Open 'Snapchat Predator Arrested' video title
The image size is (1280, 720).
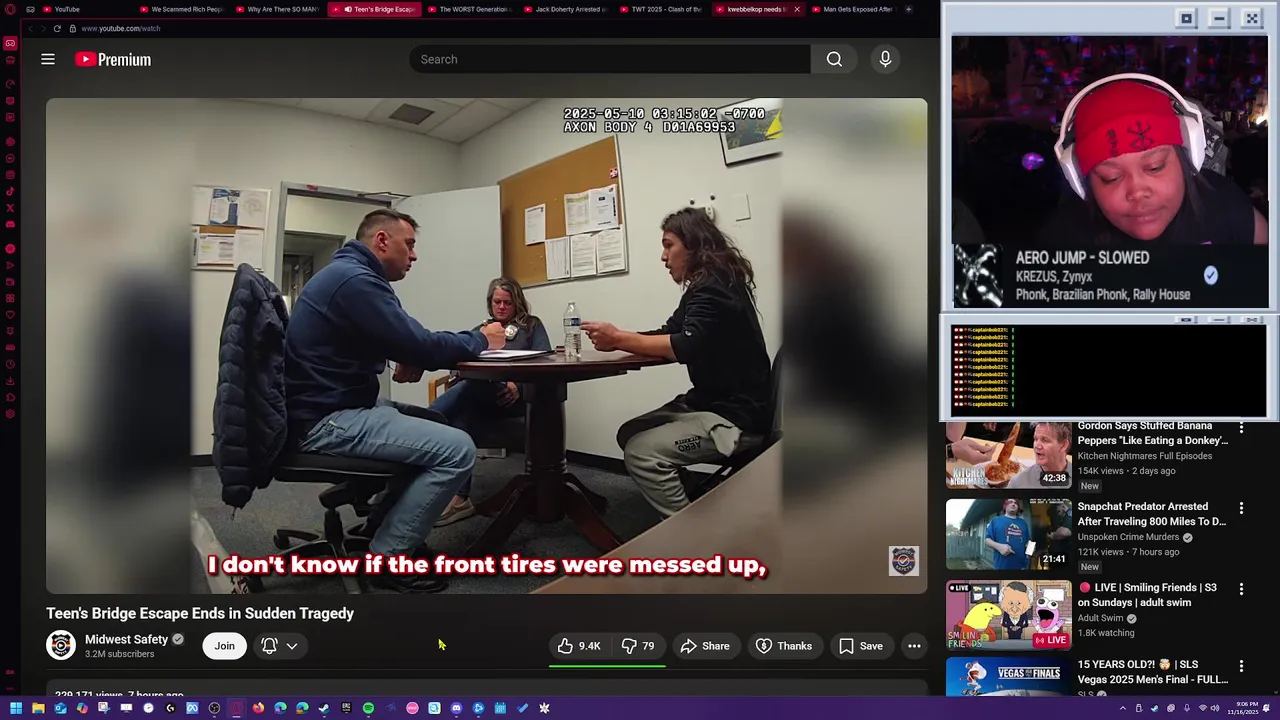pyautogui.click(x=1152, y=514)
